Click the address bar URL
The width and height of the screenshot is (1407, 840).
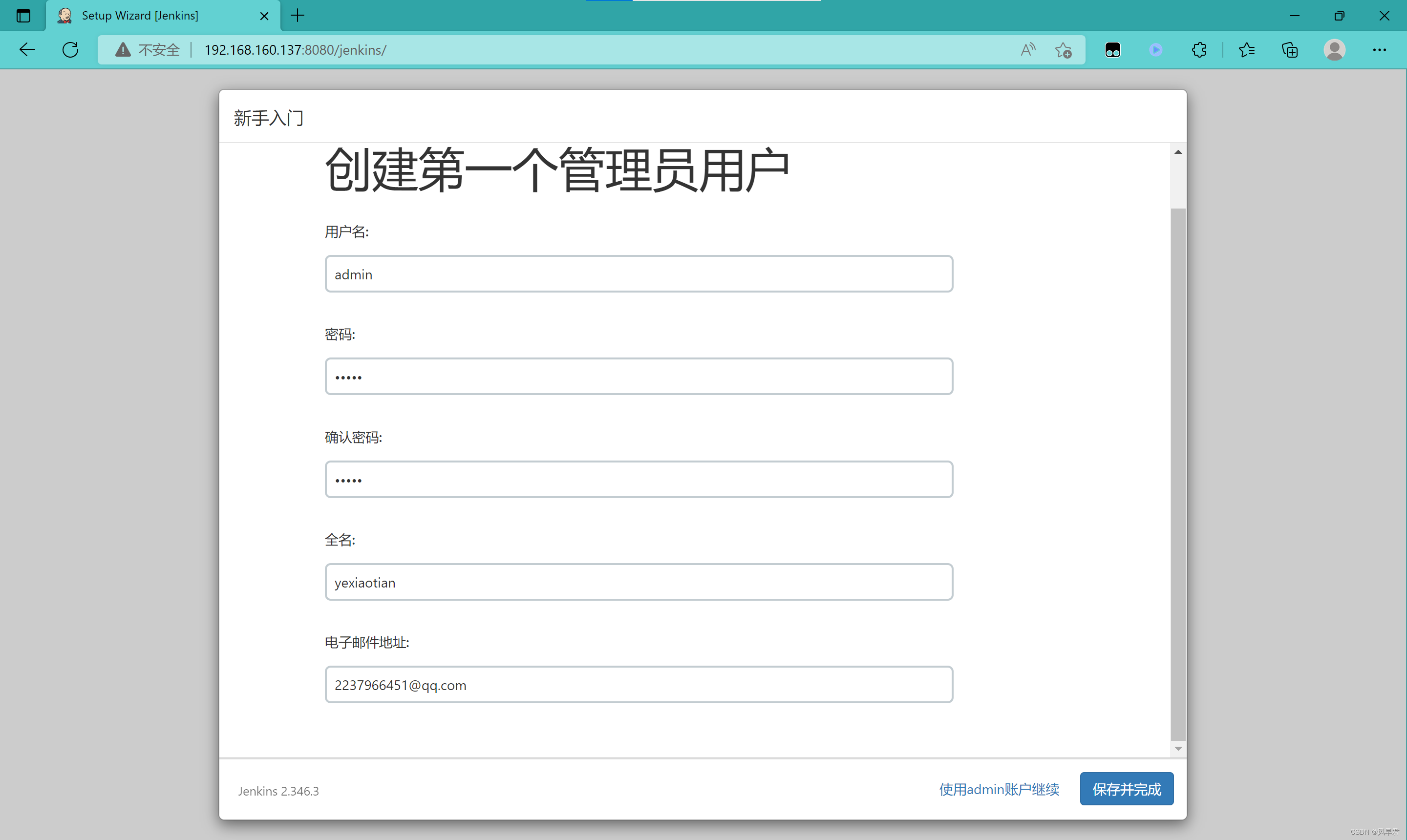pyautogui.click(x=295, y=50)
